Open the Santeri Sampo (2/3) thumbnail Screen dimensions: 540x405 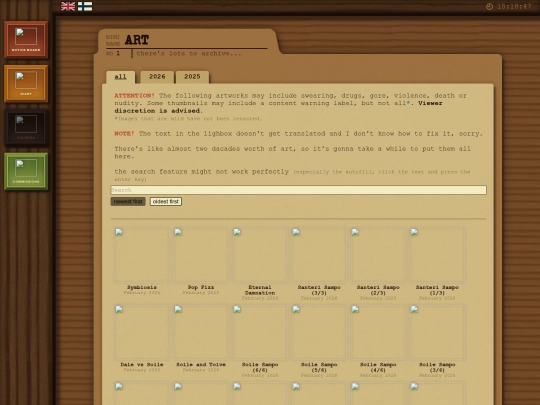[378, 255]
